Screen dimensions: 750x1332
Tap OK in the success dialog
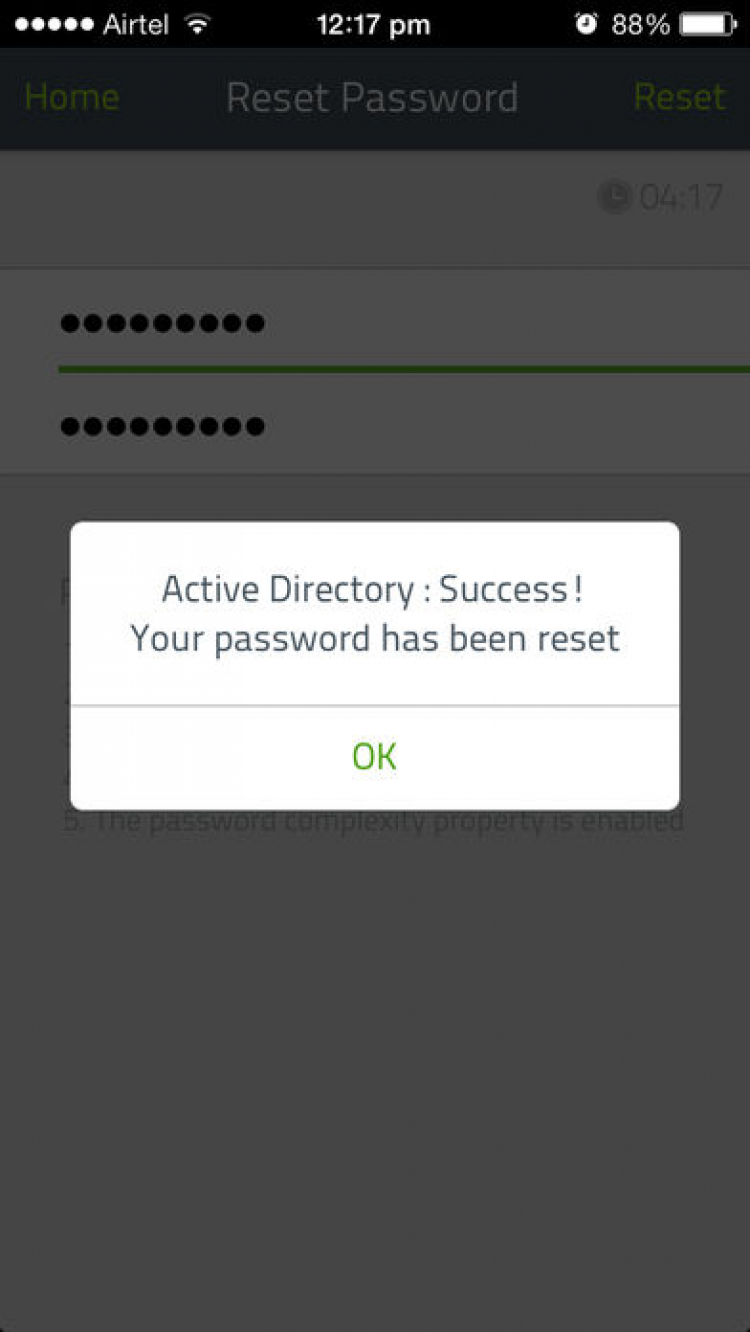[x=374, y=757]
